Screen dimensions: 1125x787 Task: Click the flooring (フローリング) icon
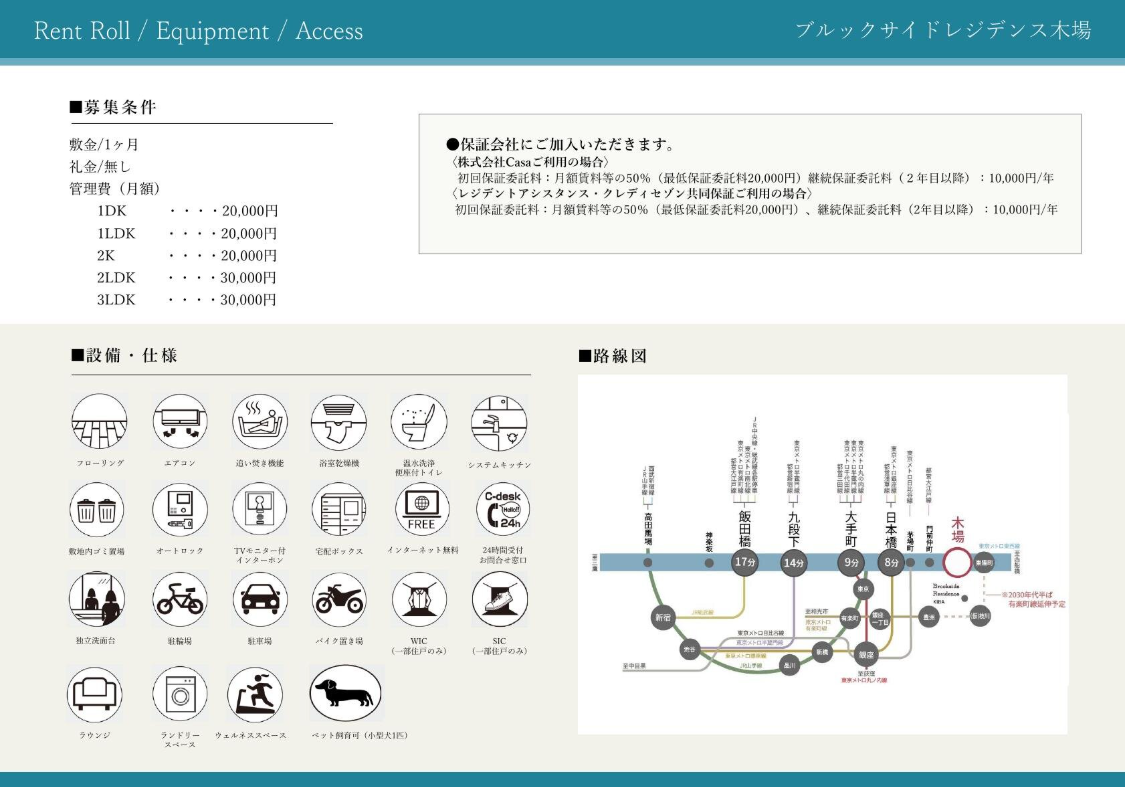click(99, 421)
